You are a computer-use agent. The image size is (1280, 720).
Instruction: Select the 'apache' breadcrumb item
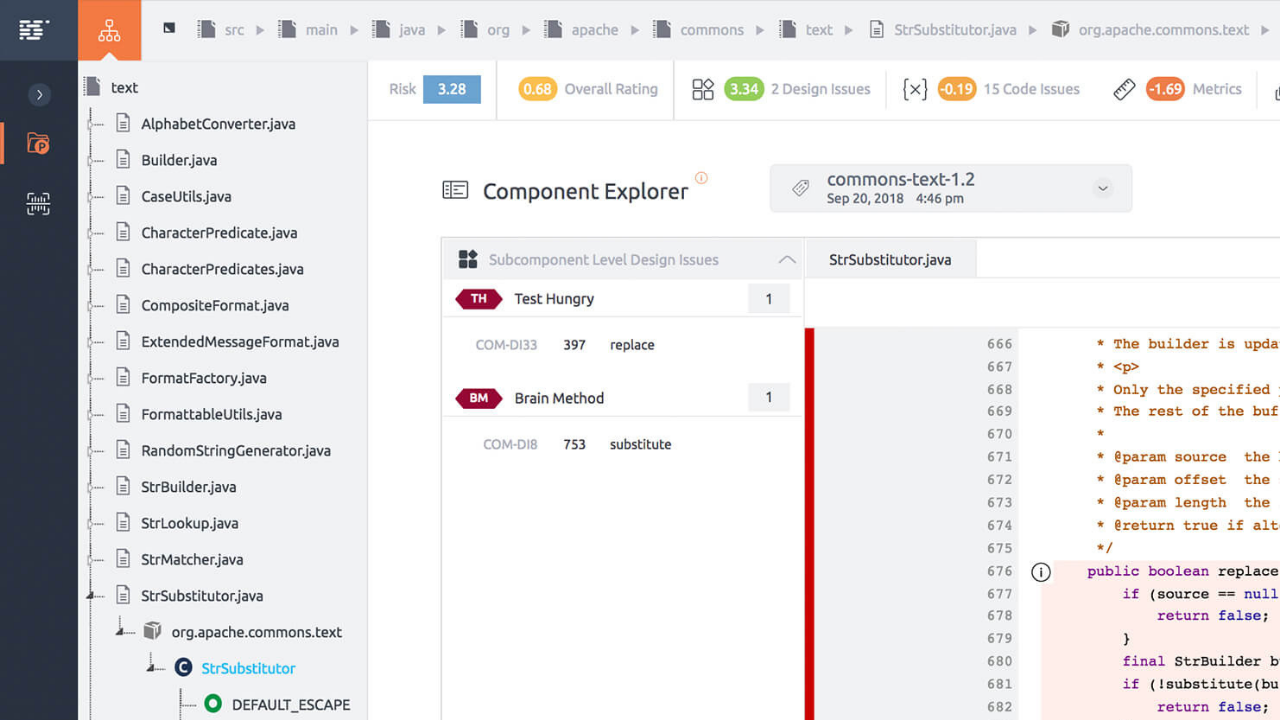coord(594,30)
